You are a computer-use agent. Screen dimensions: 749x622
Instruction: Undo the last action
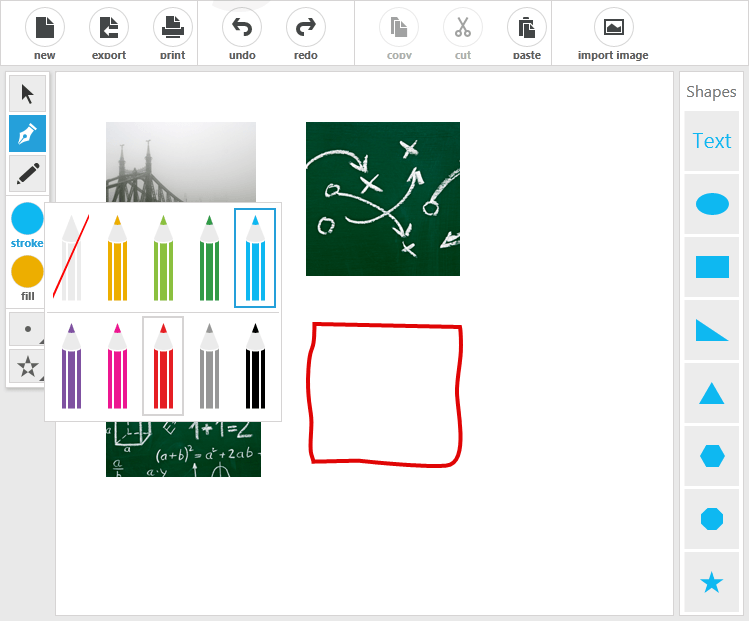242,28
